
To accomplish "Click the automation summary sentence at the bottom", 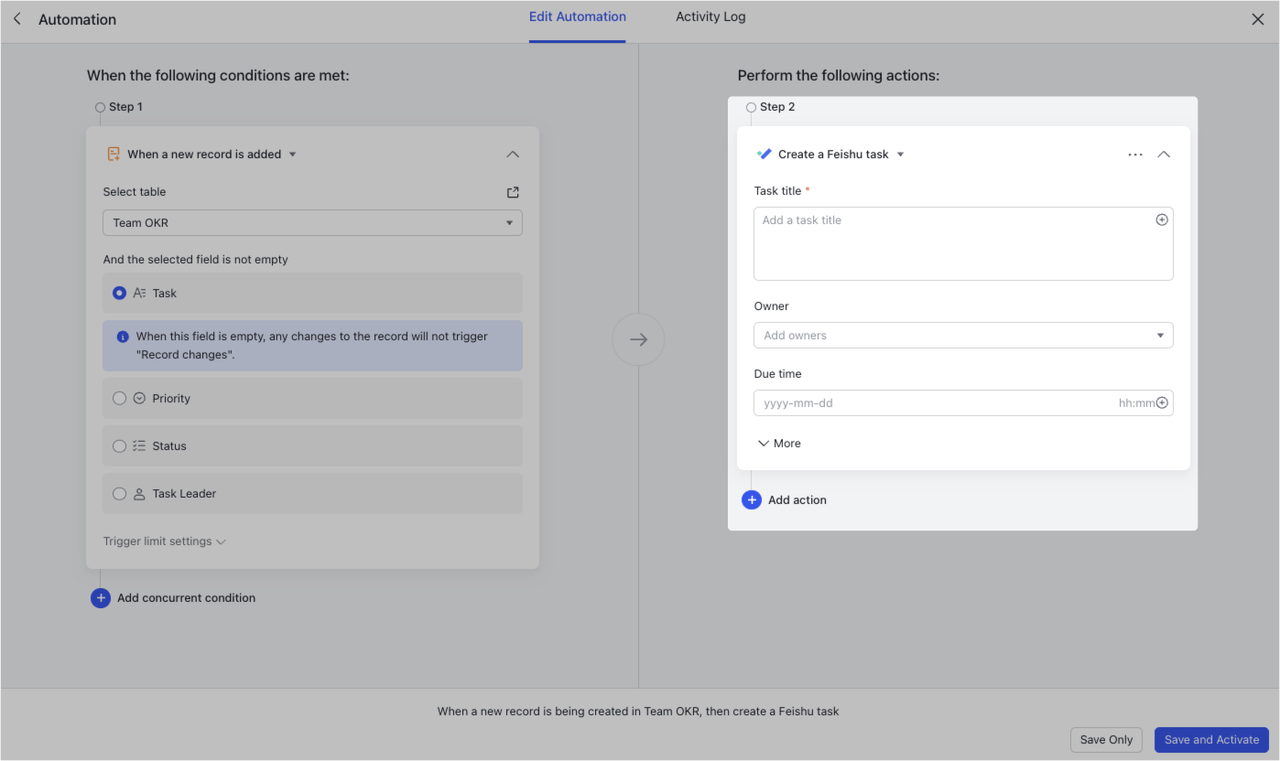I will pyautogui.click(x=638, y=712).
